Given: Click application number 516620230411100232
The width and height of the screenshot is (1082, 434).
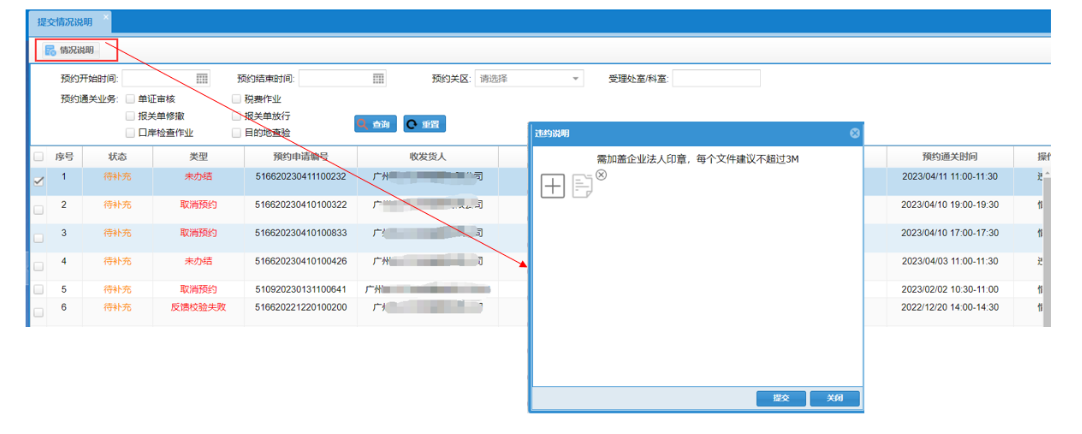Looking at the screenshot, I should [300, 177].
